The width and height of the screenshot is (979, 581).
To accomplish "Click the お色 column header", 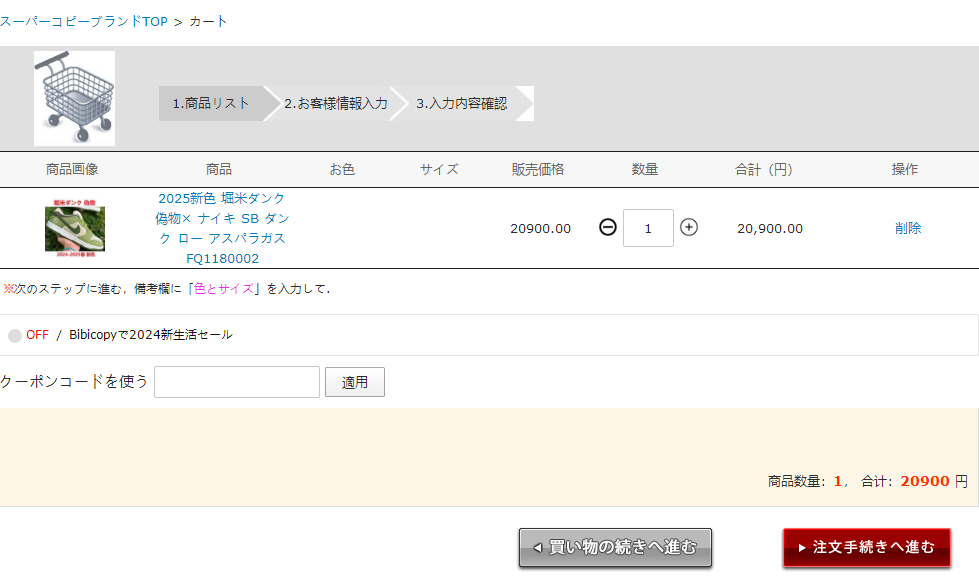I will point(342,169).
